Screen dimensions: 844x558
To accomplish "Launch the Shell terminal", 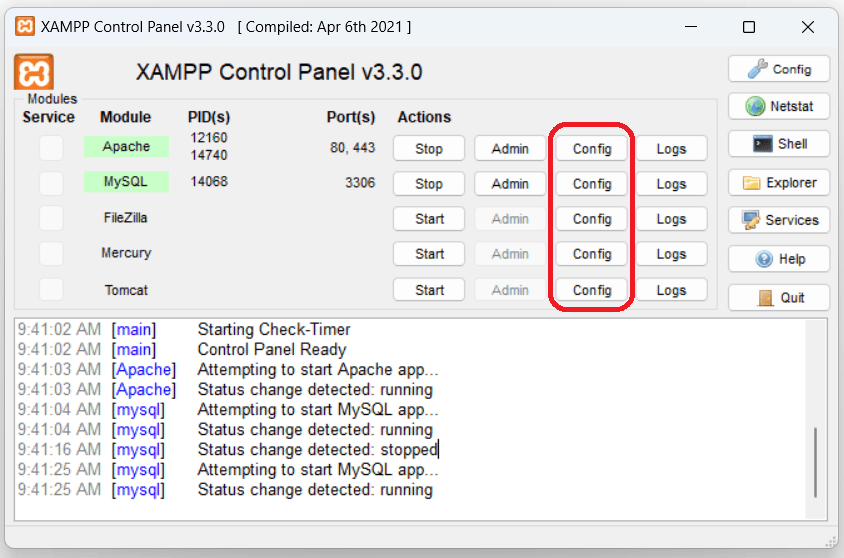I will [x=779, y=144].
